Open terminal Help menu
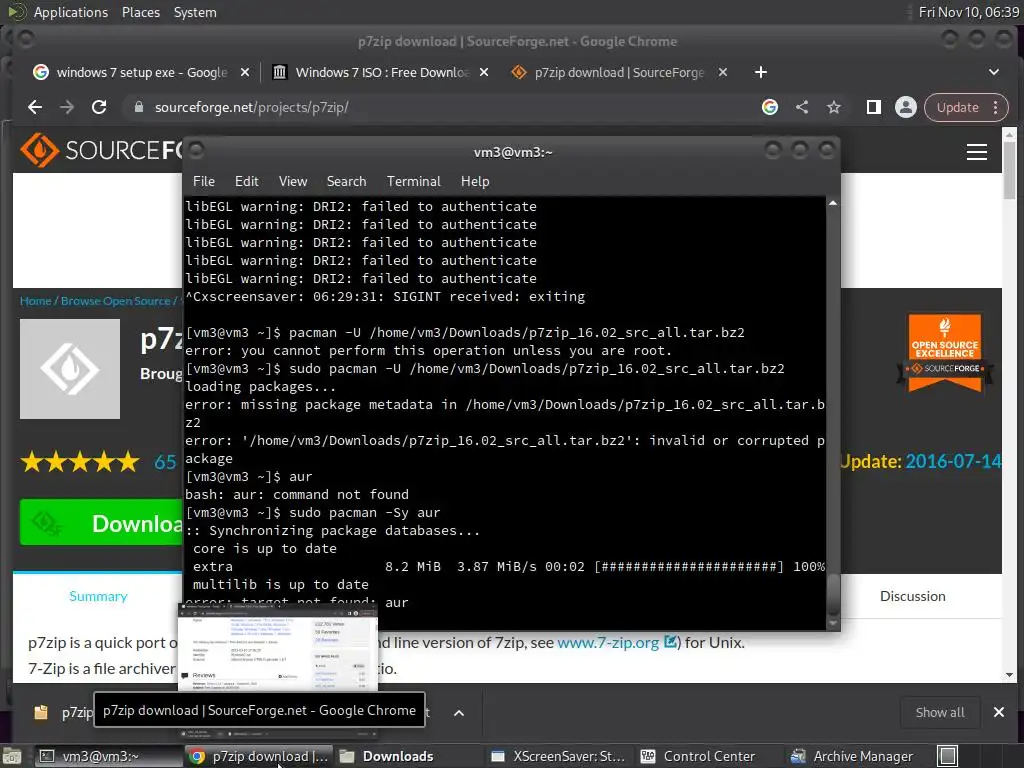 475,182
